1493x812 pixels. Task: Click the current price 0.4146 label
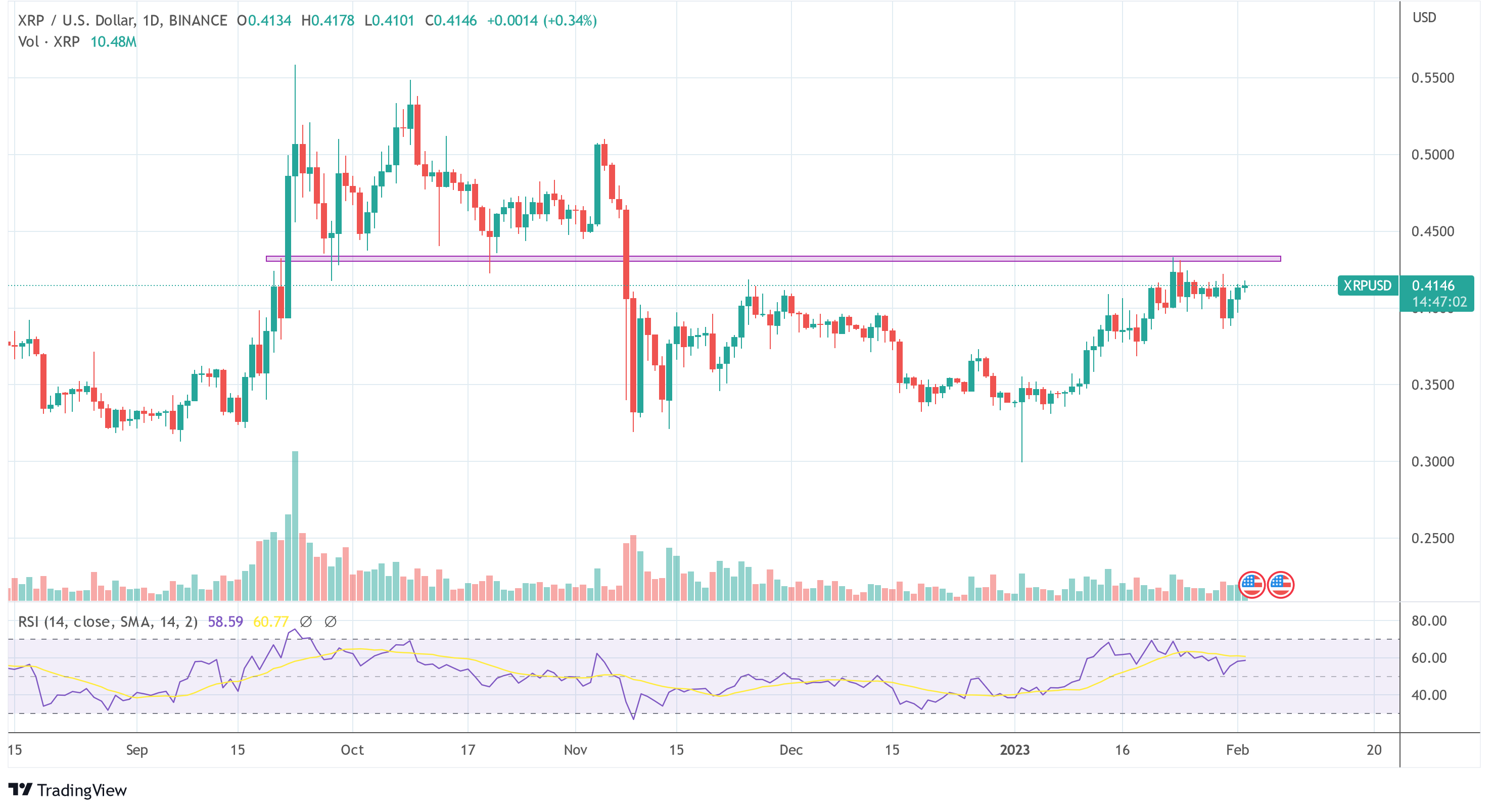click(1433, 285)
